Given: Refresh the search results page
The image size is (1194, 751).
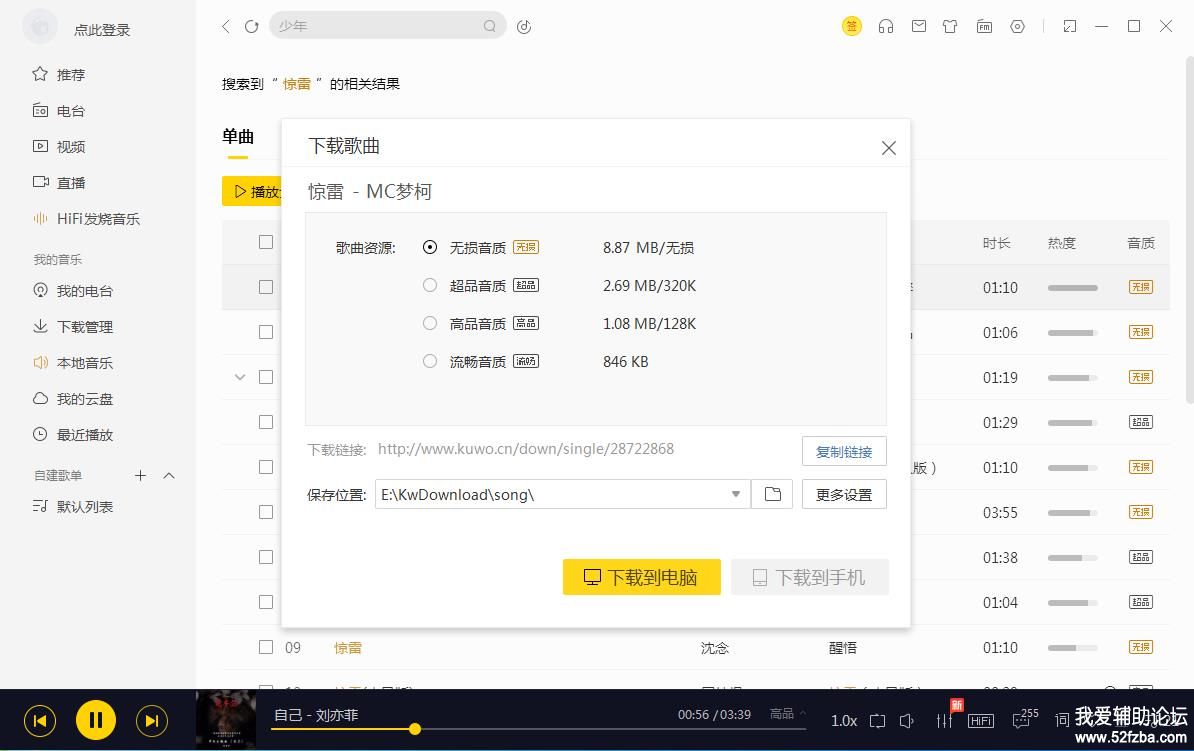Looking at the screenshot, I should 252,27.
